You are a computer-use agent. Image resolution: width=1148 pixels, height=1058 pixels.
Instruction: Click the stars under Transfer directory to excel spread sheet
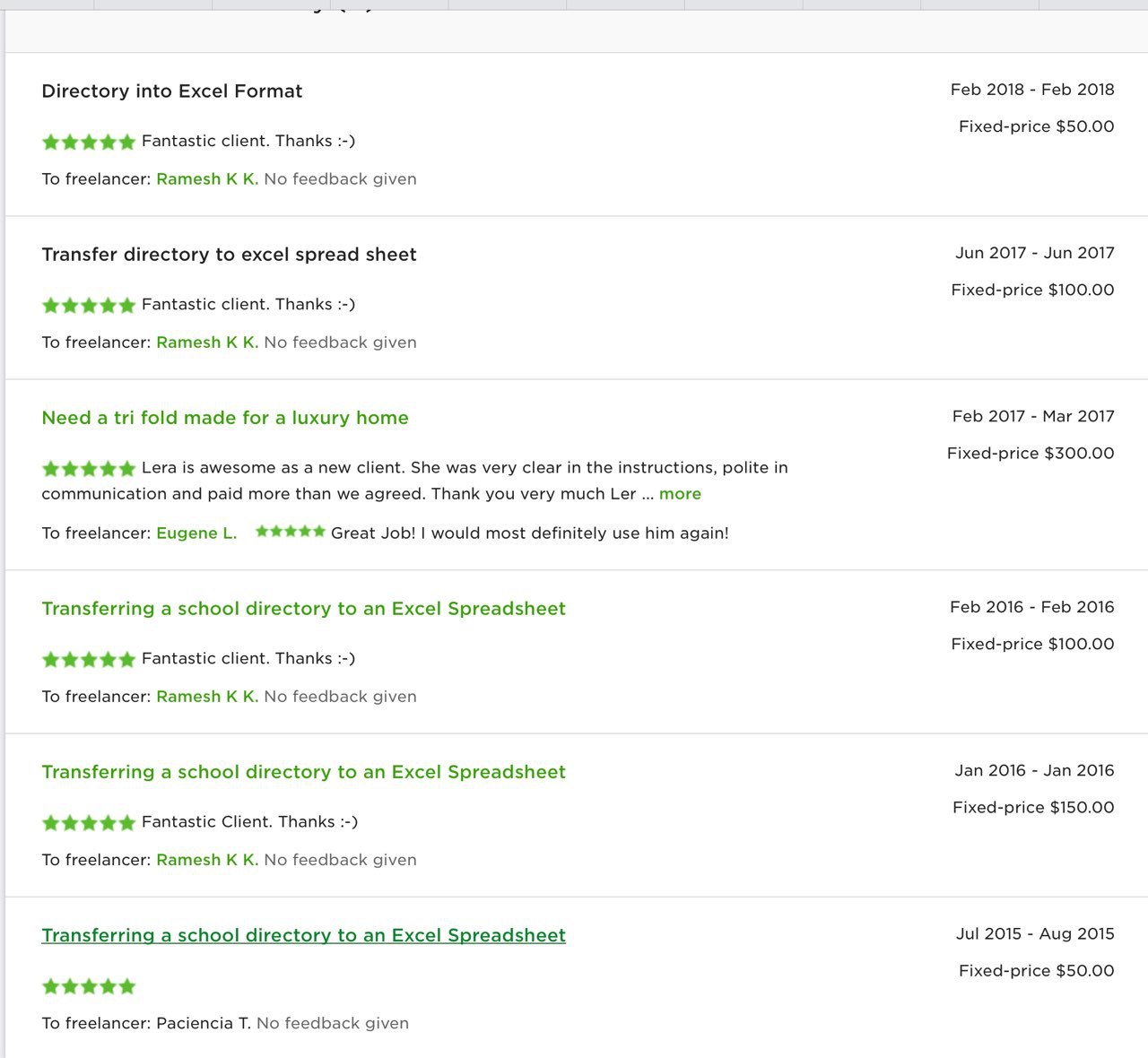[x=88, y=305]
